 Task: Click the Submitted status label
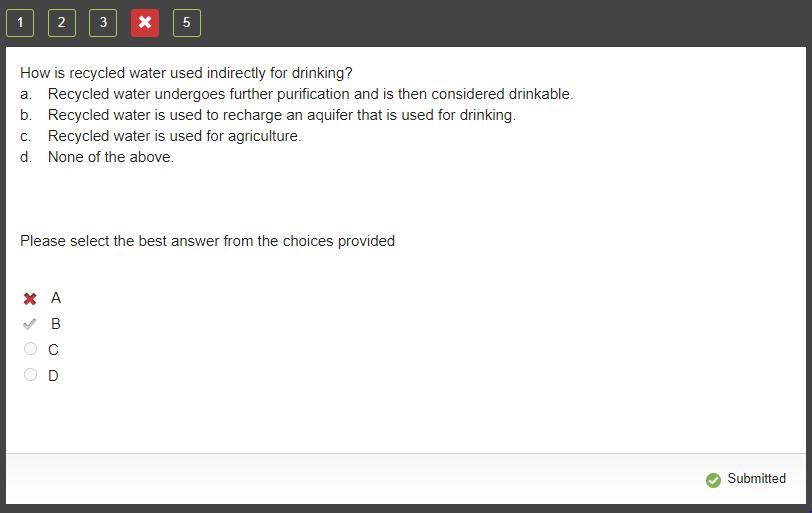click(757, 478)
